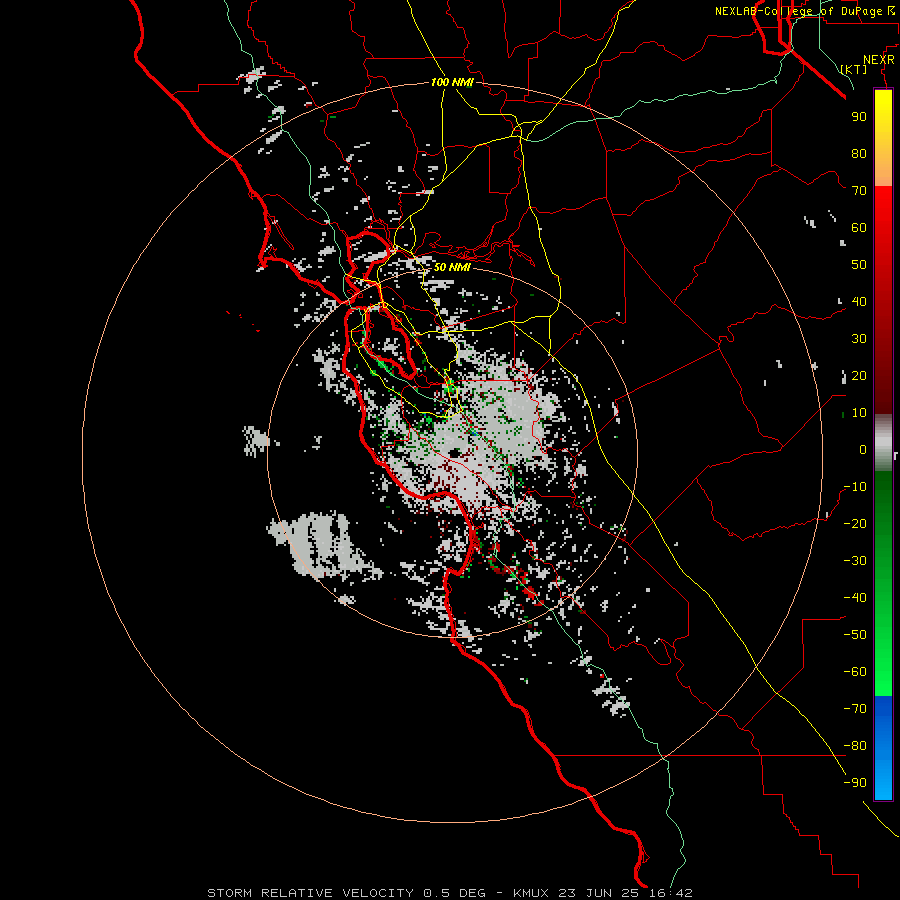Select the bright green color bar segment
Viewport: 900px width, 900px height.
click(883, 660)
